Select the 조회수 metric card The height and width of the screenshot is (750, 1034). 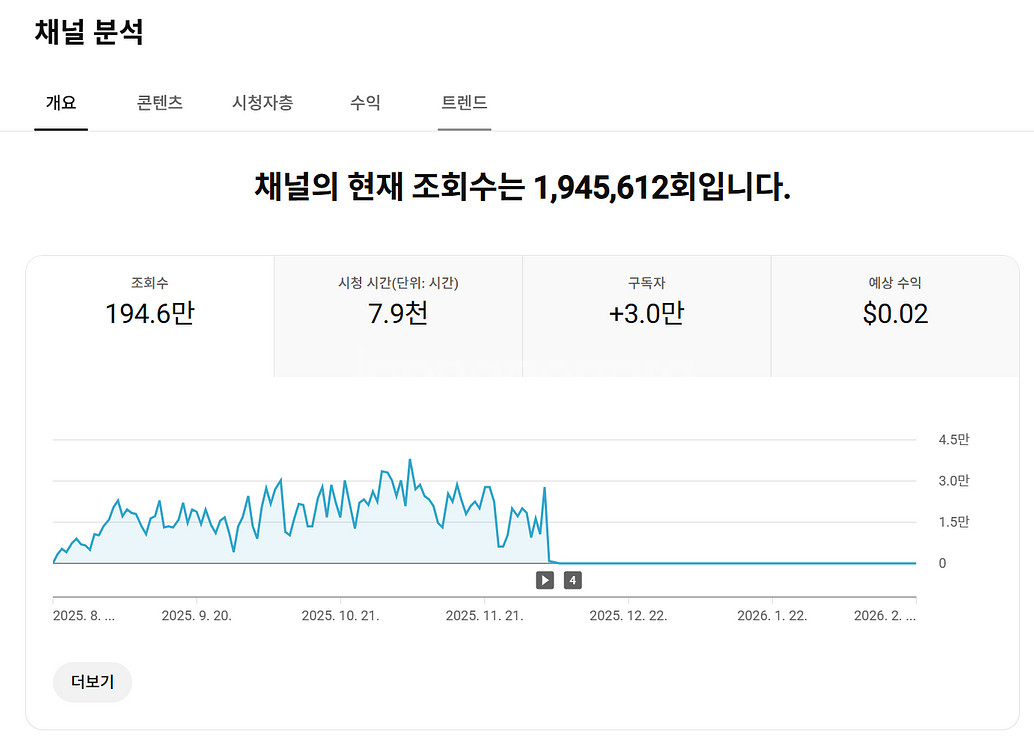(x=150, y=303)
